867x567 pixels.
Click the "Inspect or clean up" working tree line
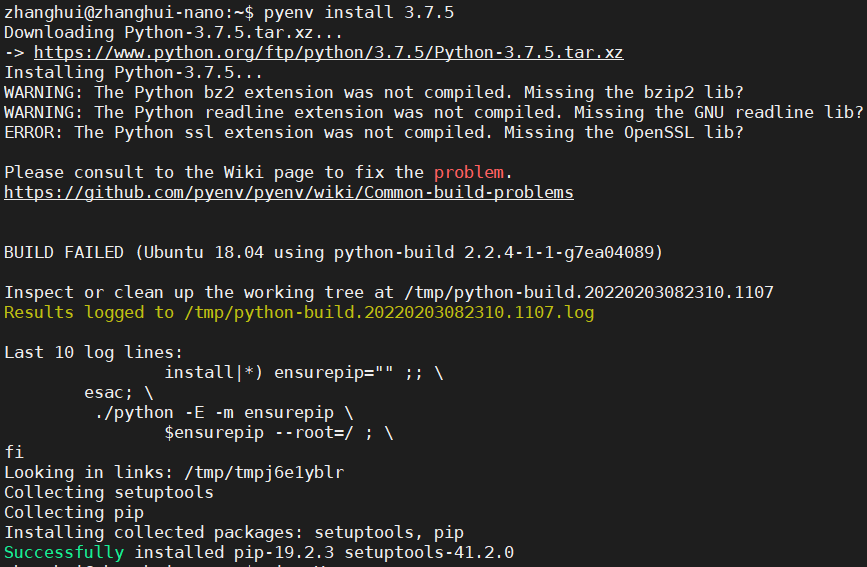click(x=389, y=292)
